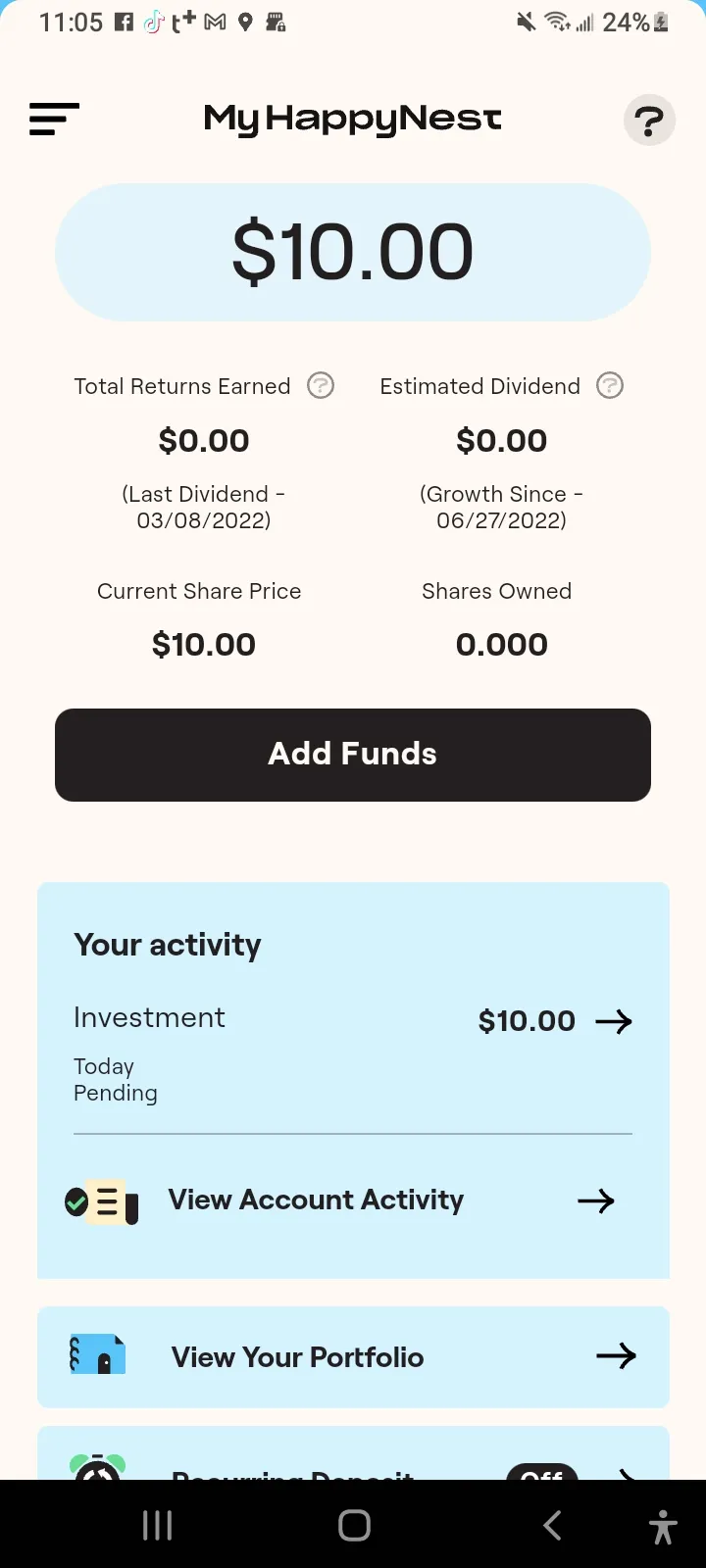Show info about Total Returns Earned
The height and width of the screenshot is (1568, 706).
(x=321, y=386)
